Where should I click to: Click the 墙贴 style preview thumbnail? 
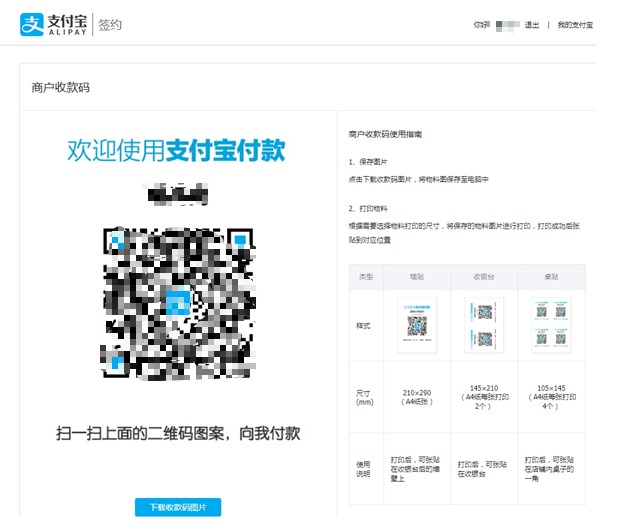417,325
